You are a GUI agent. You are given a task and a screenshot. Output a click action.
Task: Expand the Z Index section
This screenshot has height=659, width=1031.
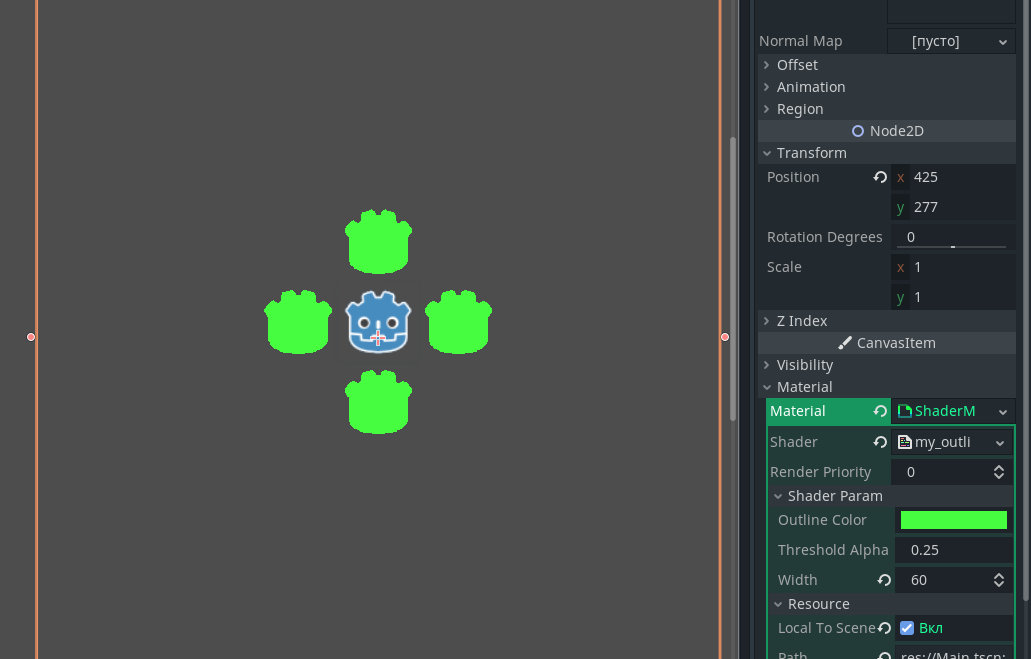[886, 321]
